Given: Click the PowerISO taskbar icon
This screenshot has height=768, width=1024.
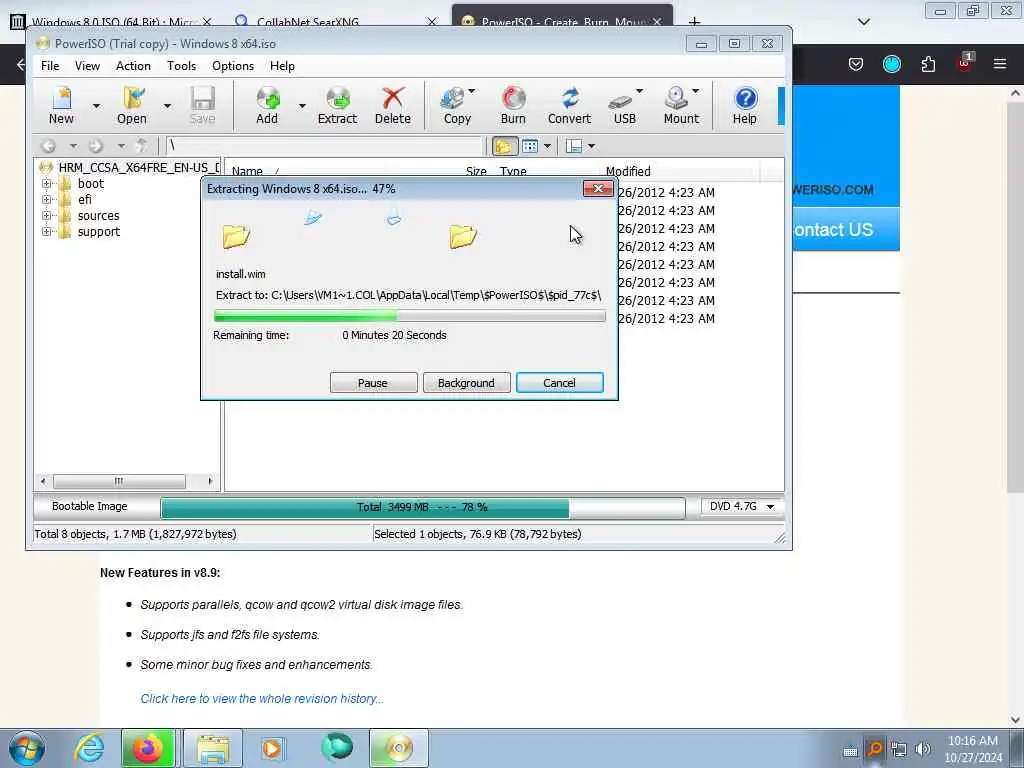Looking at the screenshot, I should tap(399, 748).
